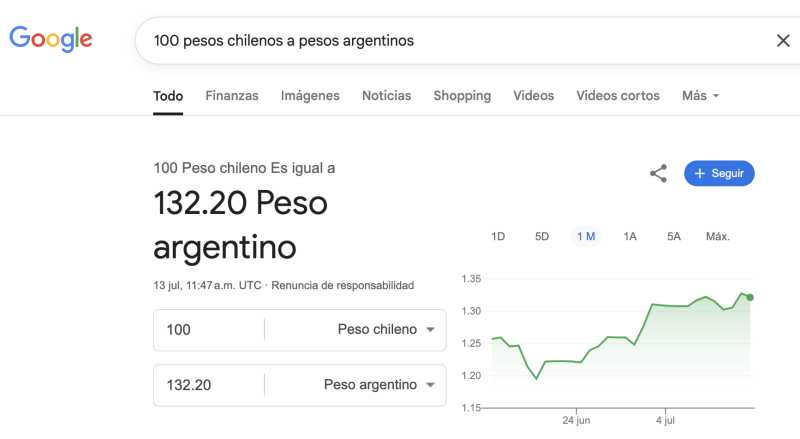Show the Máx. chart range
Image resolution: width=800 pixels, height=439 pixels.
click(717, 237)
